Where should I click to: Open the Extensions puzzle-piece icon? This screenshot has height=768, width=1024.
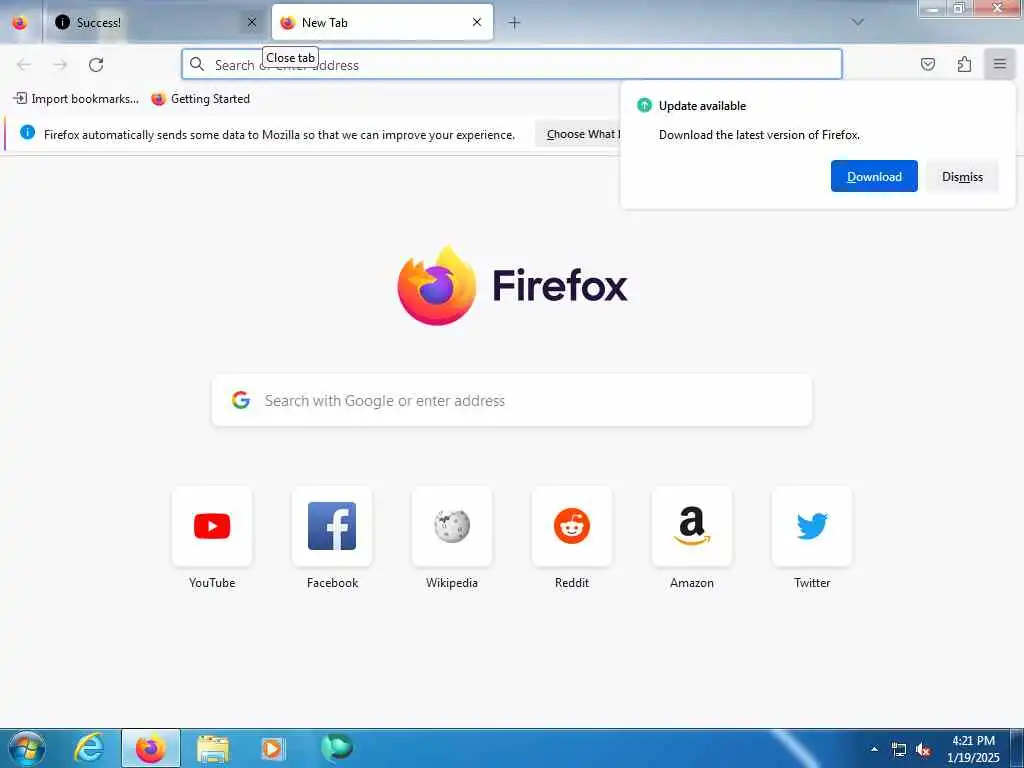[964, 64]
